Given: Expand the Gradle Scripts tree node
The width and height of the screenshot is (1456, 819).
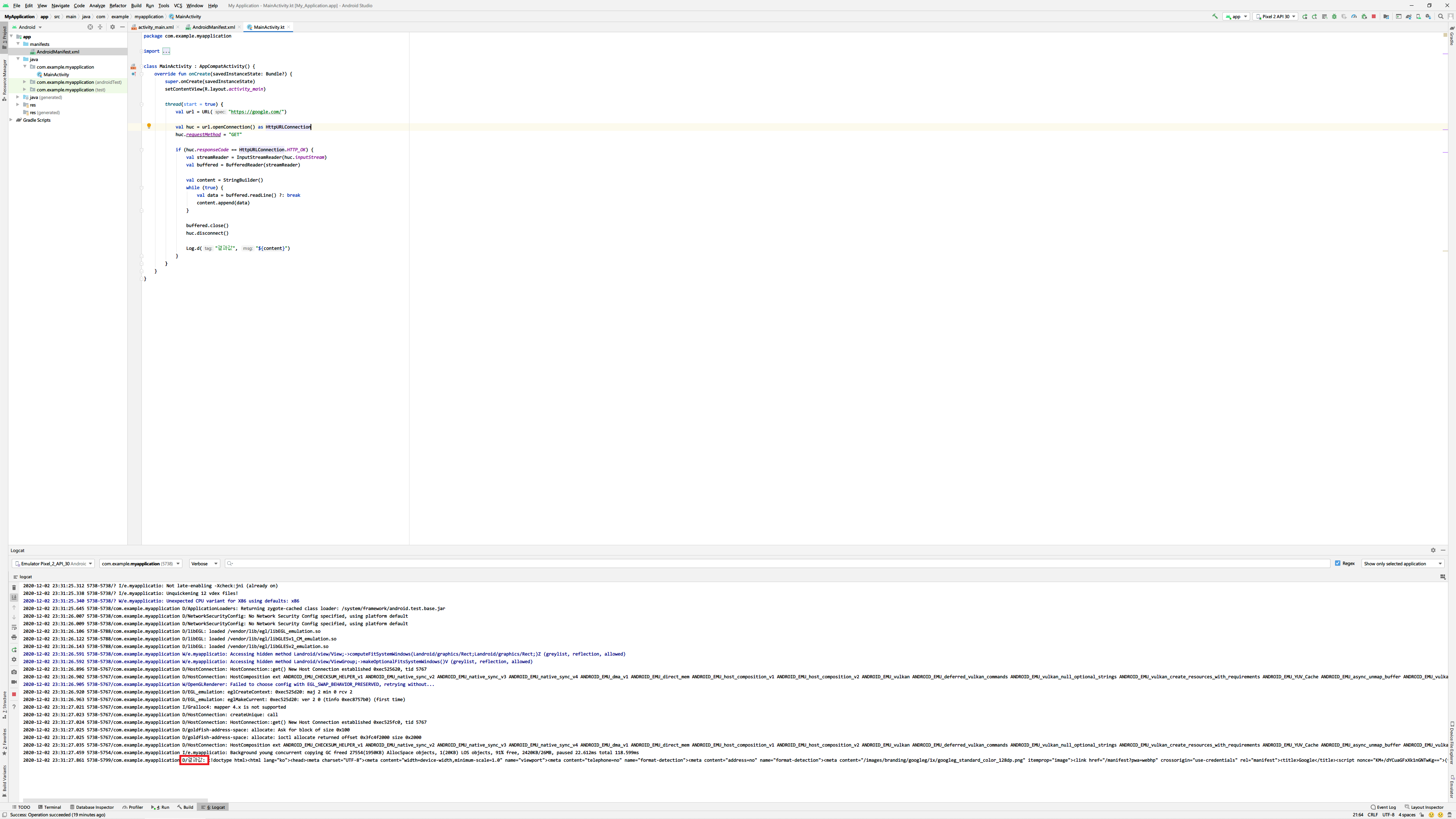Looking at the screenshot, I should (x=11, y=120).
